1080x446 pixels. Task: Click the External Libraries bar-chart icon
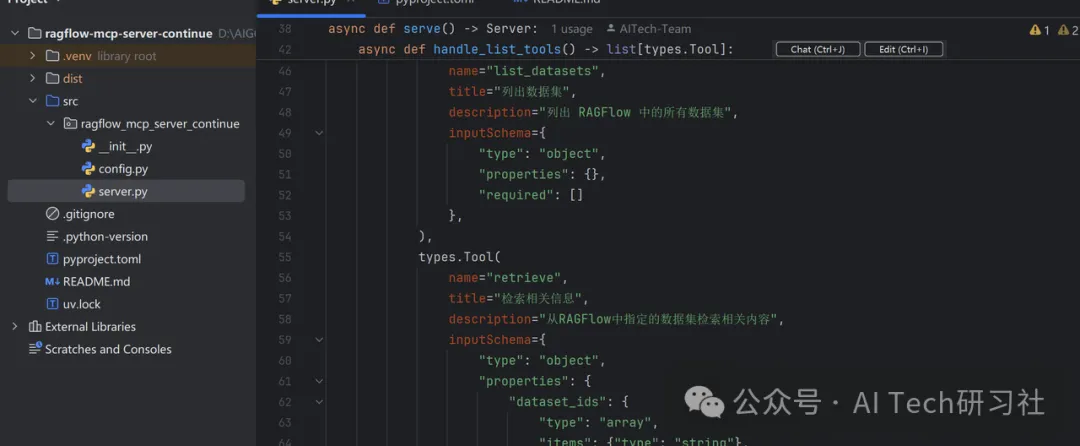34,326
